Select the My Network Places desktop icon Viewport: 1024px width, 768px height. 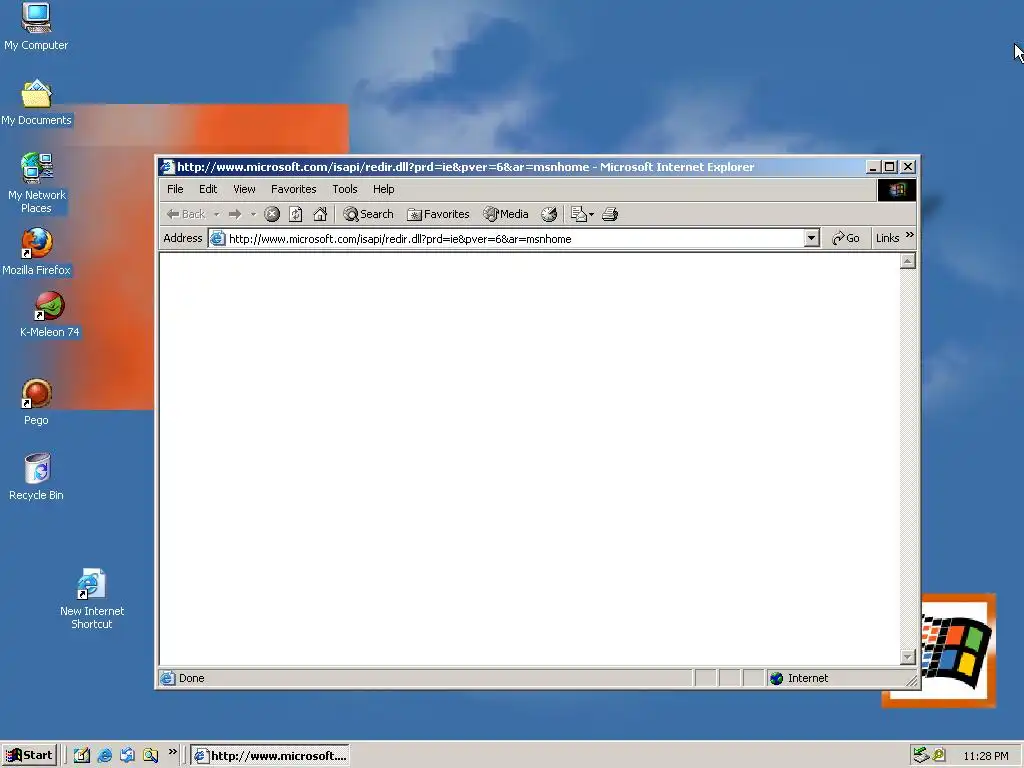[x=37, y=184]
